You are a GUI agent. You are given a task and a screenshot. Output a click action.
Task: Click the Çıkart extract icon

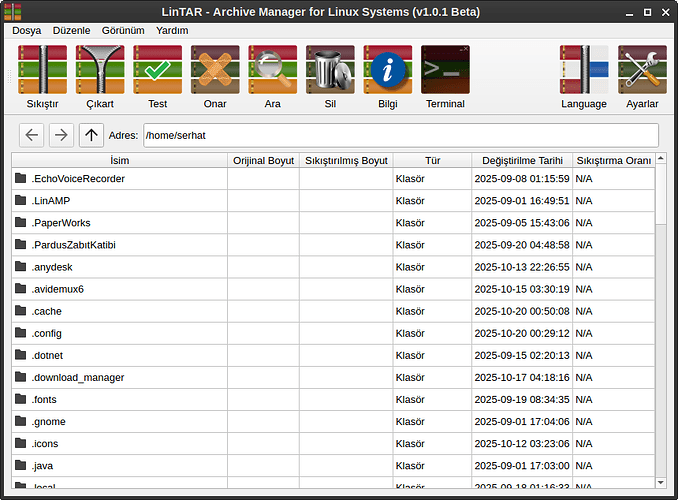99,70
